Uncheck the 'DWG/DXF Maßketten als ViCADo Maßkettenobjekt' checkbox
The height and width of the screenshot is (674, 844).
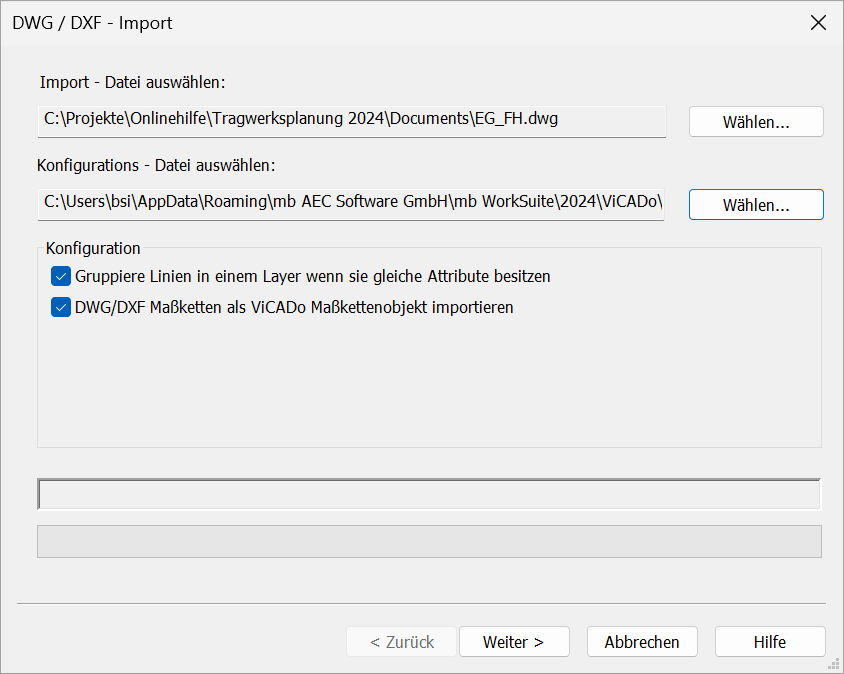[61, 307]
